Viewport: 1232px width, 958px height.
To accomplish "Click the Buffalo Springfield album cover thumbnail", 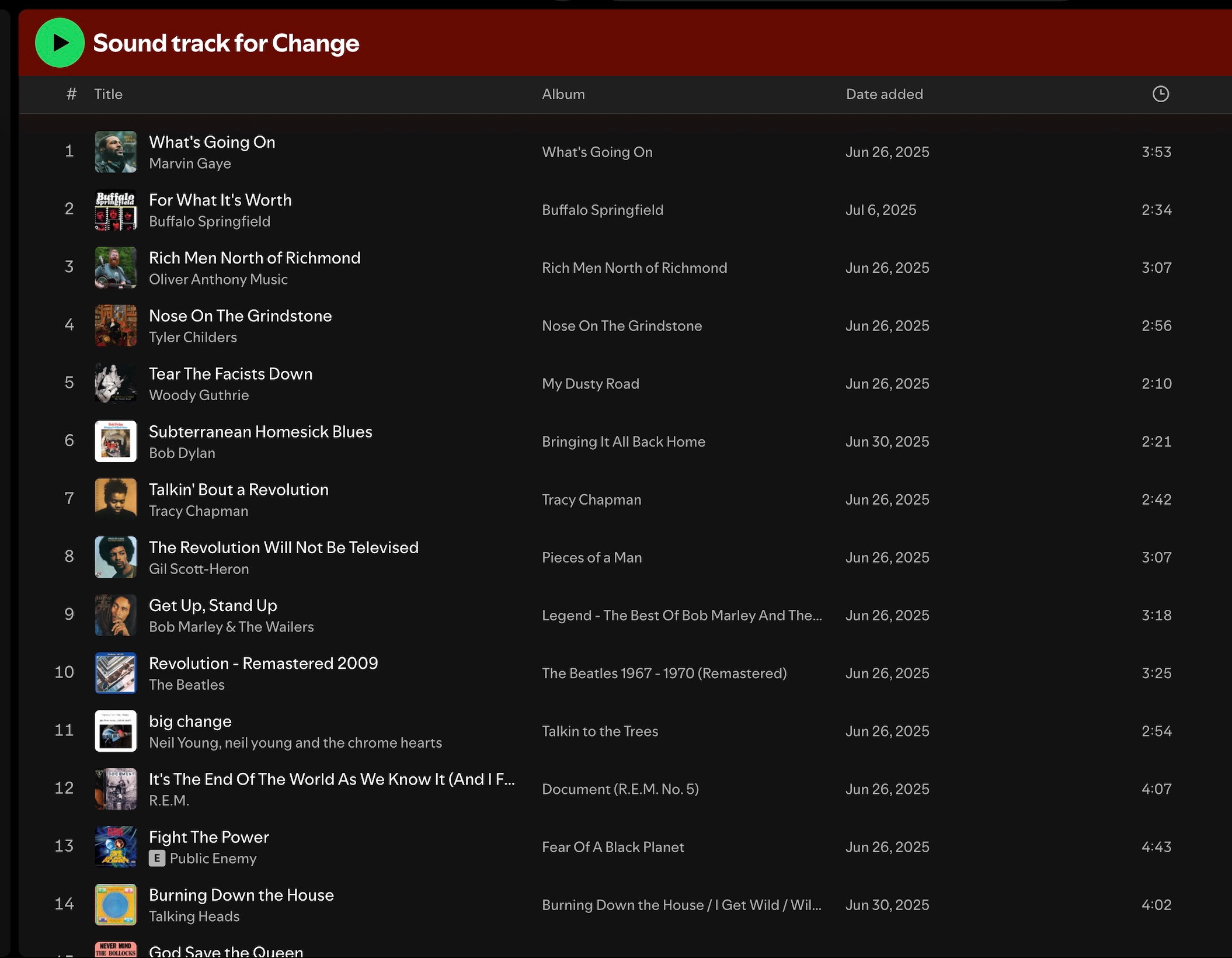I will coord(116,210).
